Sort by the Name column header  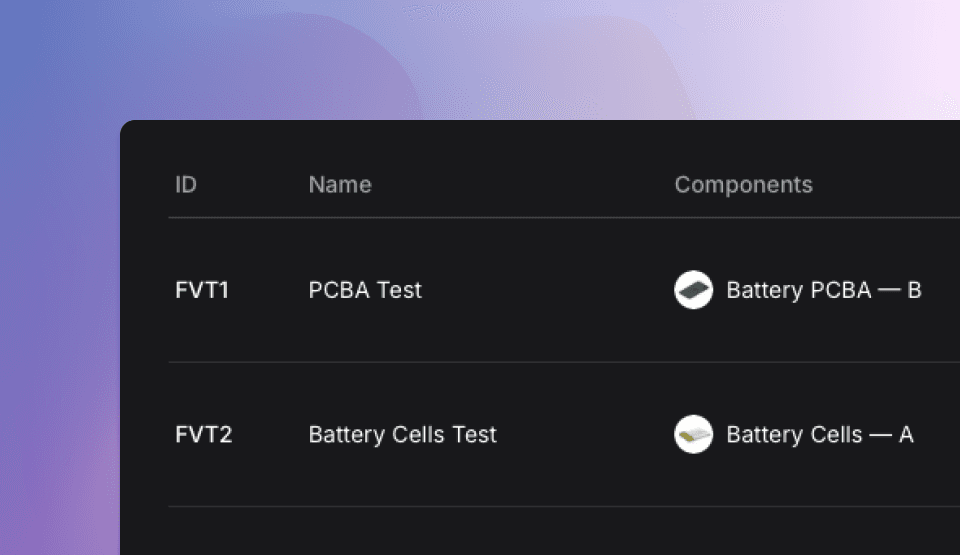pos(340,184)
